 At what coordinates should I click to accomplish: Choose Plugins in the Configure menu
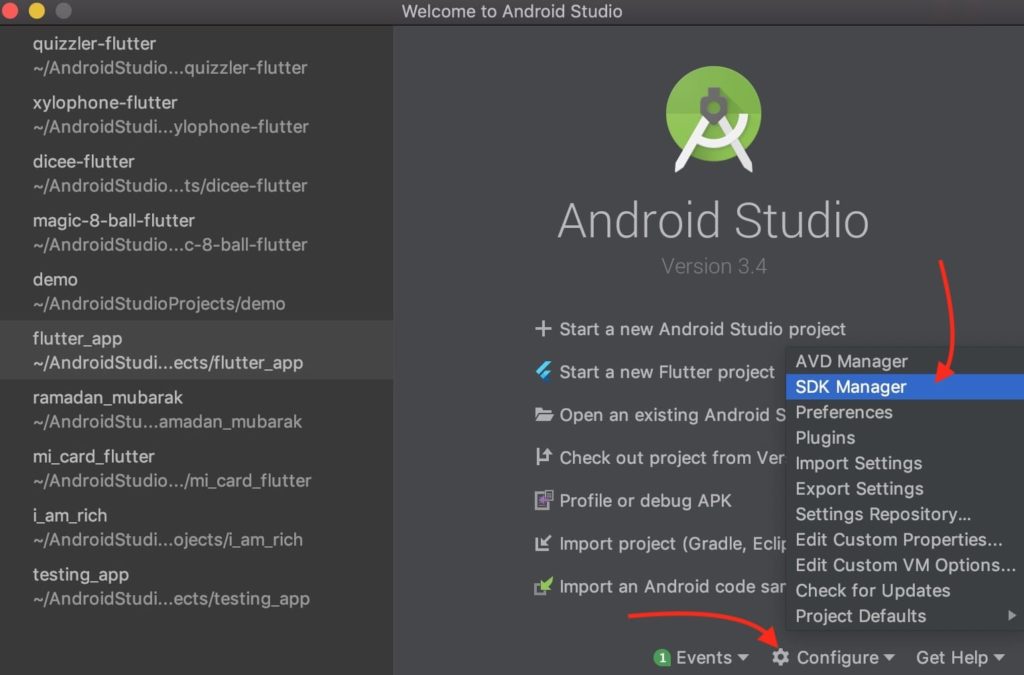(825, 438)
